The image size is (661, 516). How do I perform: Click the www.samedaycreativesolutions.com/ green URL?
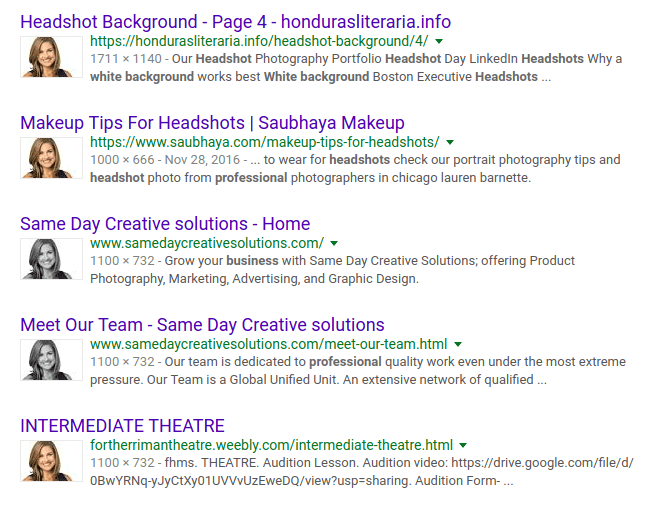207,243
